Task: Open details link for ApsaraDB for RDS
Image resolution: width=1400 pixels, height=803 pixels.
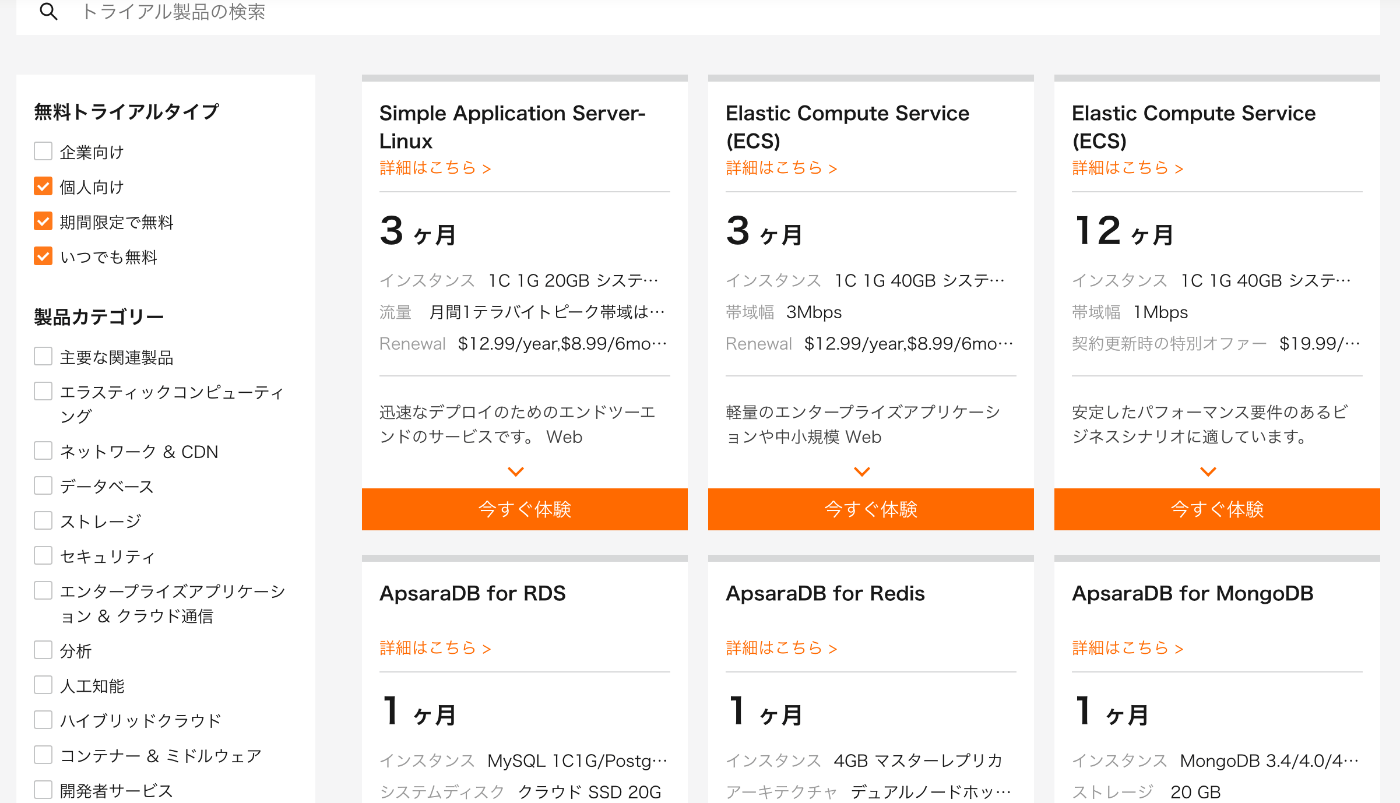Action: [435, 648]
